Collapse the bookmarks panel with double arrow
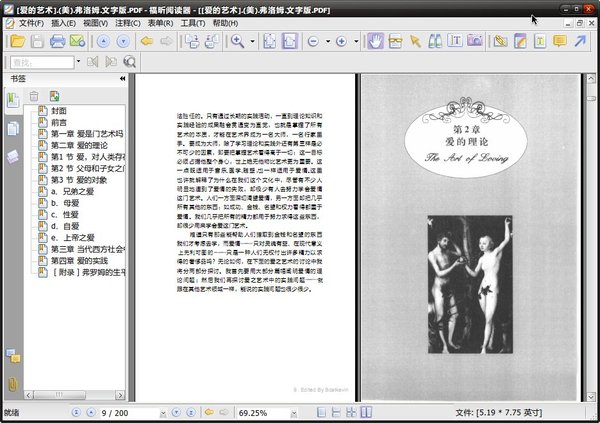Viewport: 600px width, 423px height. 122,78
